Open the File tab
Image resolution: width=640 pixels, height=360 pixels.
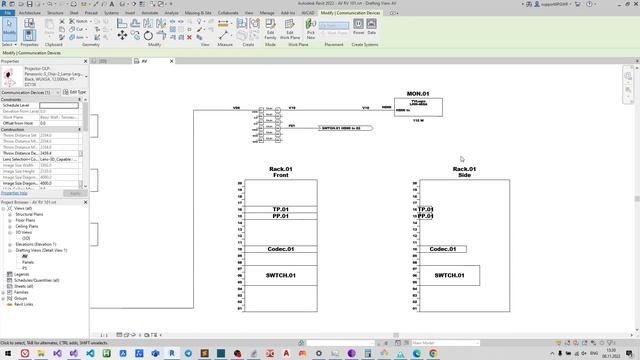[8, 13]
